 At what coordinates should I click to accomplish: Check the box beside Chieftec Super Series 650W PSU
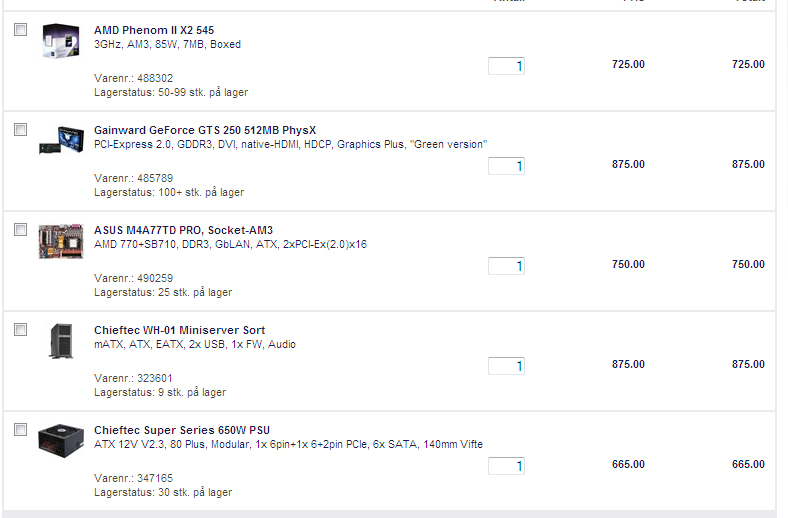21,430
